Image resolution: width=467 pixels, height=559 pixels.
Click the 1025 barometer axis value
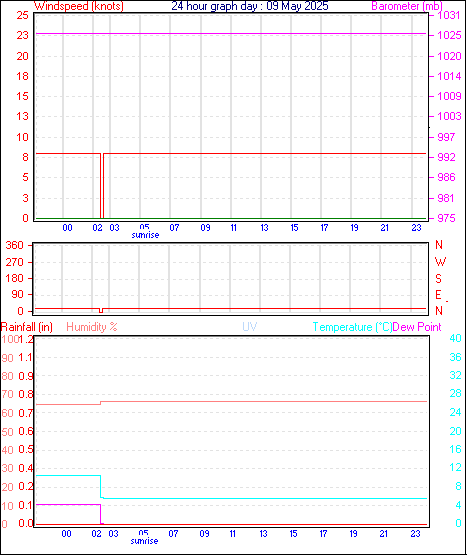(449, 35)
